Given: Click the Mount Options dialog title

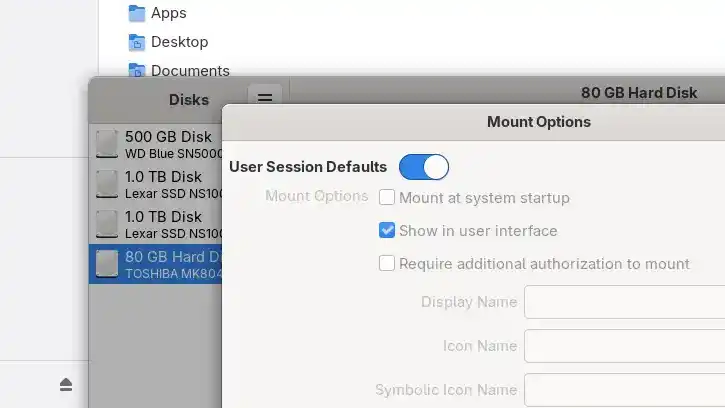Looking at the screenshot, I should coord(539,122).
